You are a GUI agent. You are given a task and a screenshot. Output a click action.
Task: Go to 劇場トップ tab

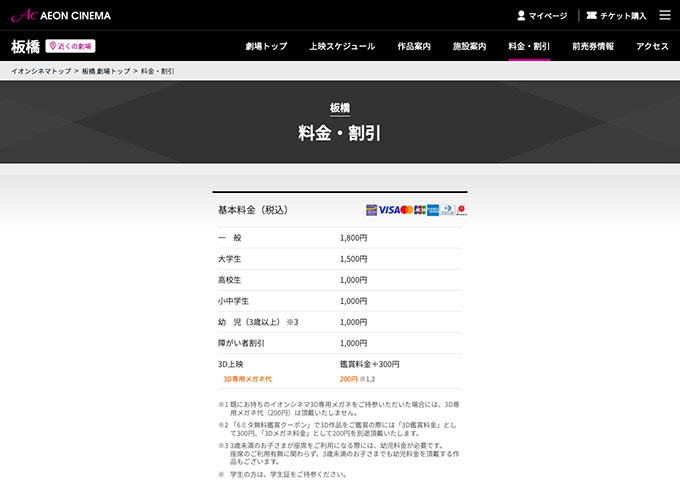point(266,46)
